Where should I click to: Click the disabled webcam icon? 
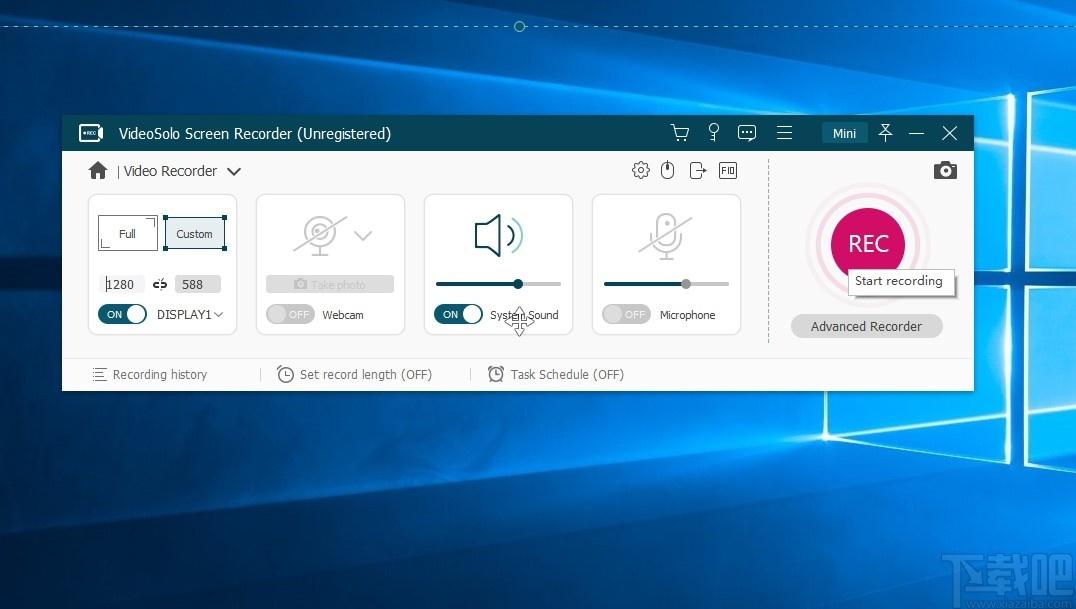point(320,235)
